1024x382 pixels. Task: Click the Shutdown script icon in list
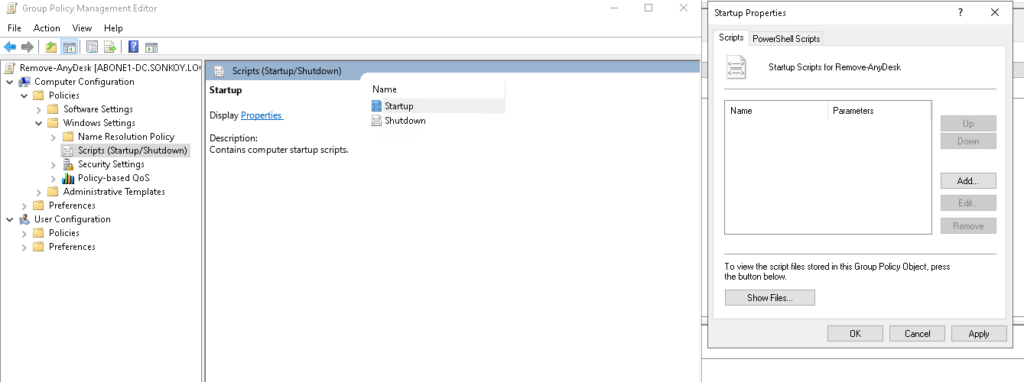click(376, 121)
